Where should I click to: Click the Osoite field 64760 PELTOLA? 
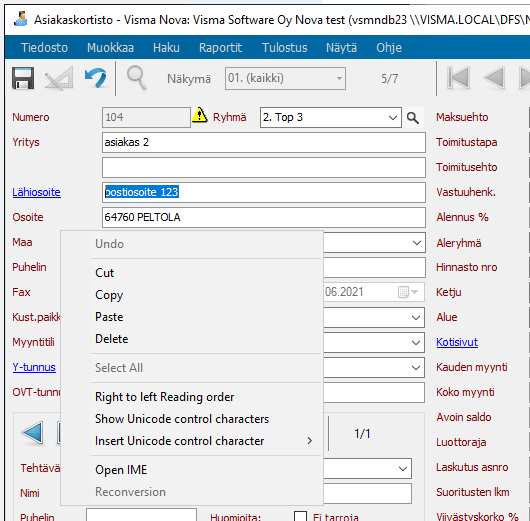pos(264,217)
